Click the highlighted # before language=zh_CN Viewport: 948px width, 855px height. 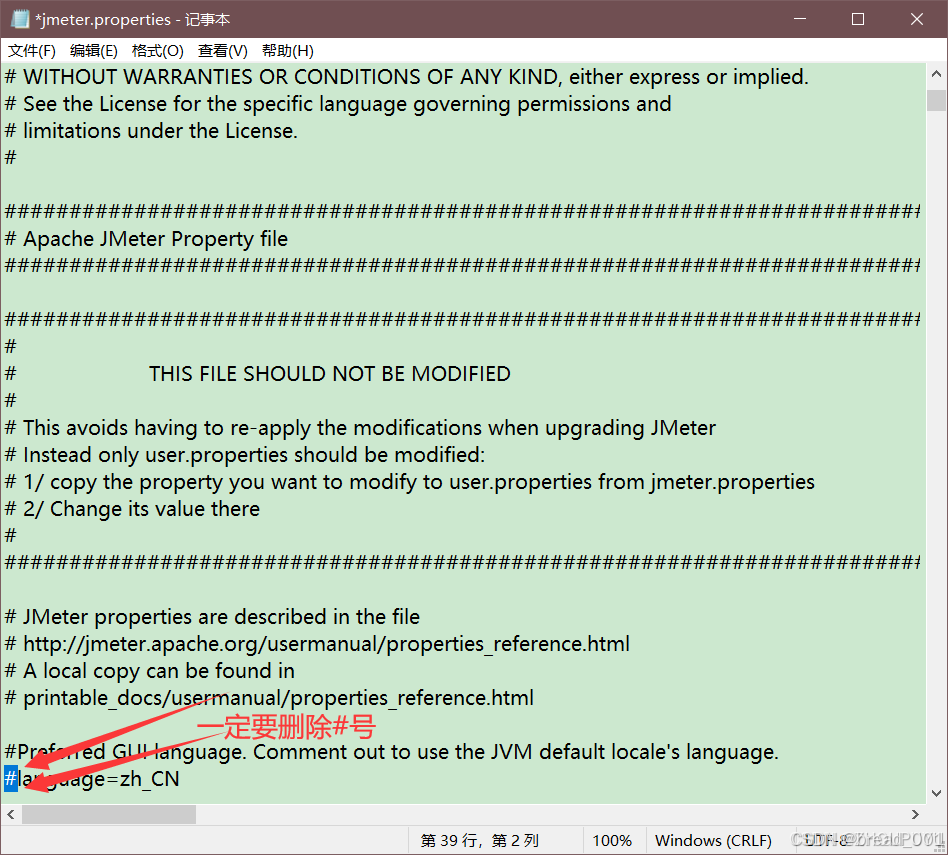8,778
